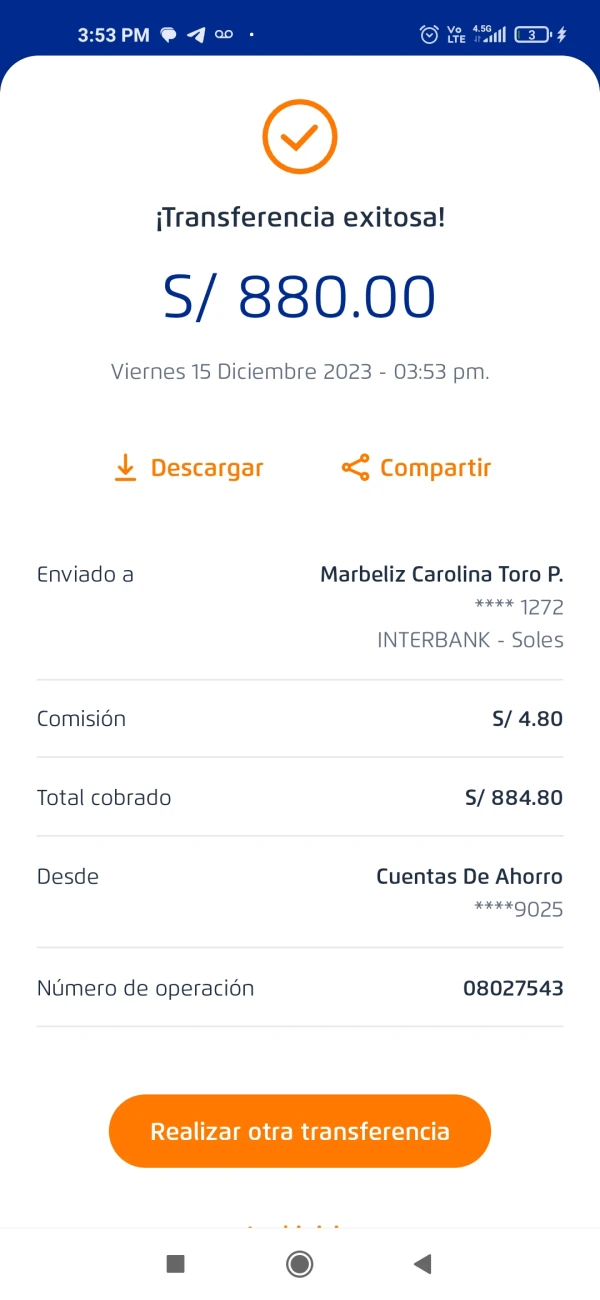Tap the share network icon

(355, 468)
